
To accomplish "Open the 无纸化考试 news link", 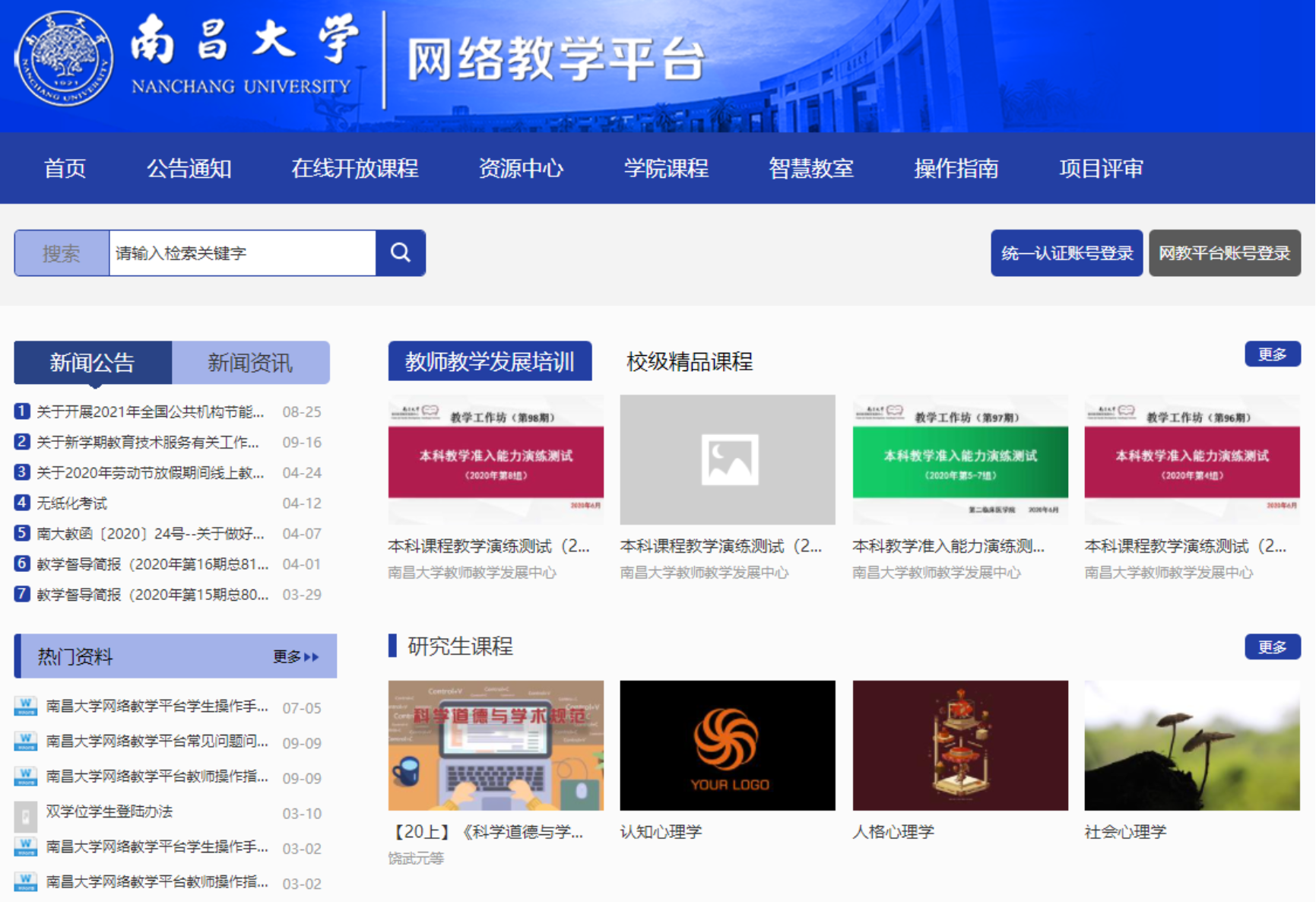I will coord(72,503).
